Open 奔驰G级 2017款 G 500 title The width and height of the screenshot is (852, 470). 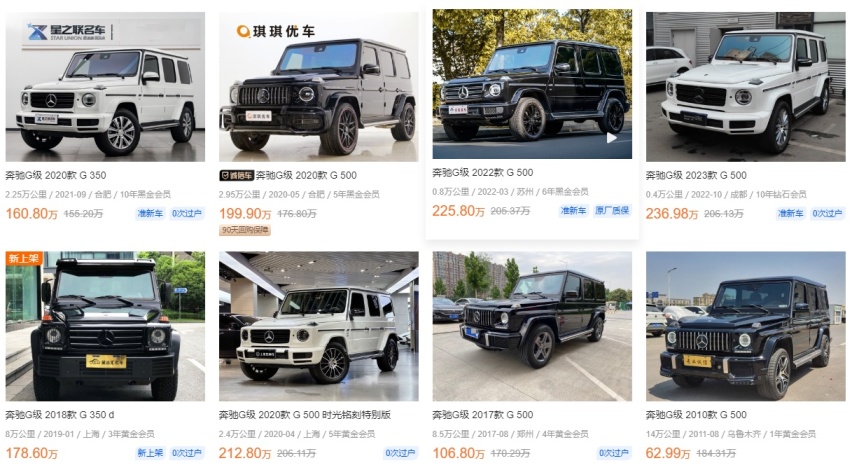pyautogui.click(x=483, y=415)
